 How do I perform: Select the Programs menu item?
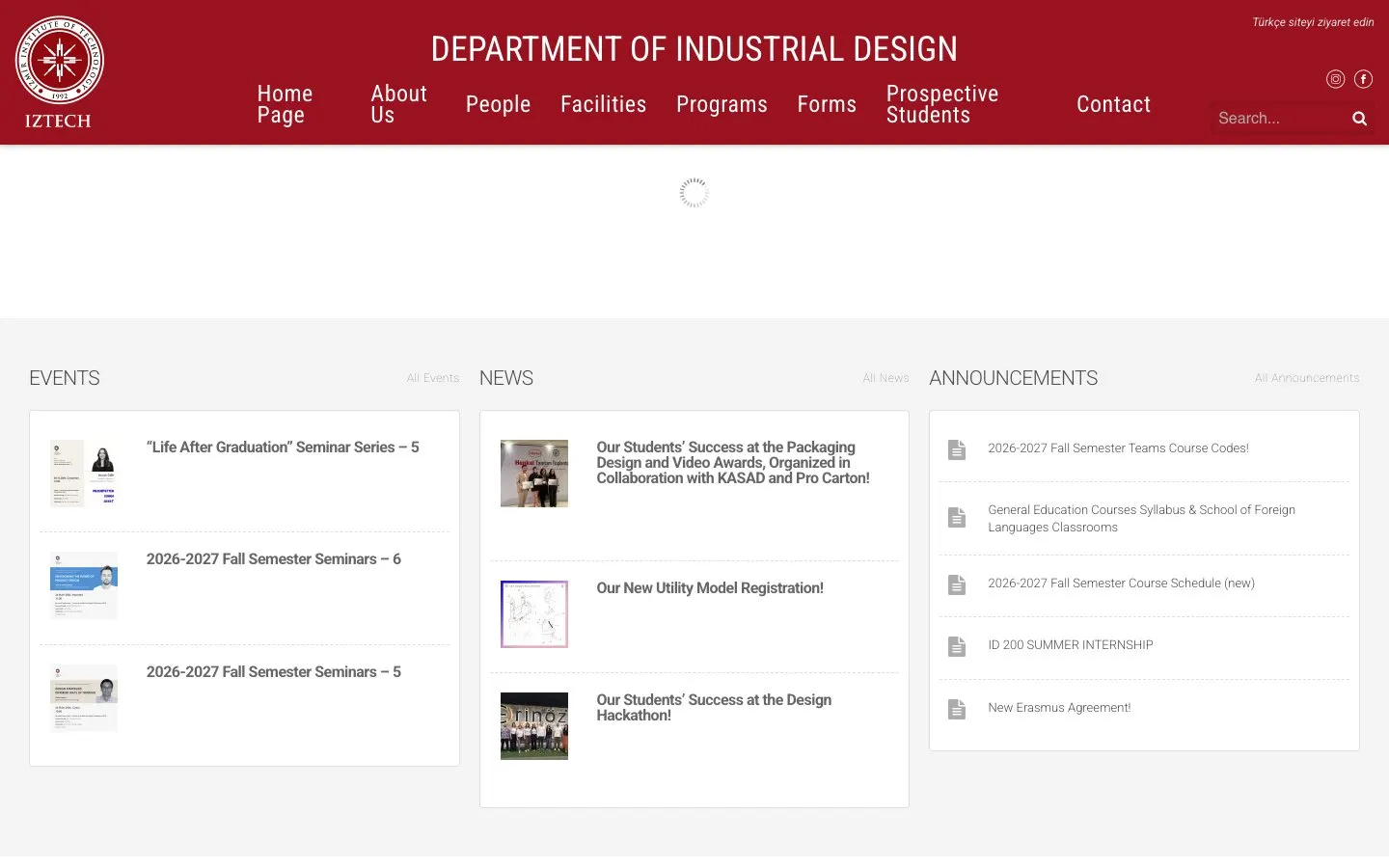click(x=722, y=104)
